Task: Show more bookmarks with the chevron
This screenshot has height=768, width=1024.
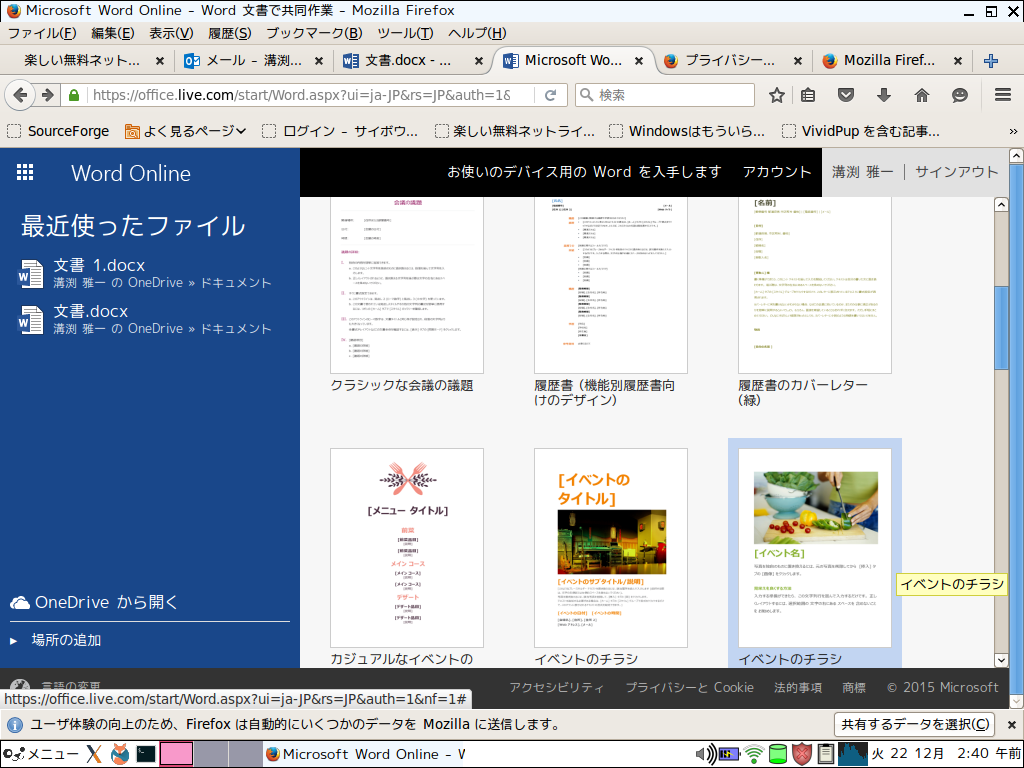Action: [x=1013, y=131]
